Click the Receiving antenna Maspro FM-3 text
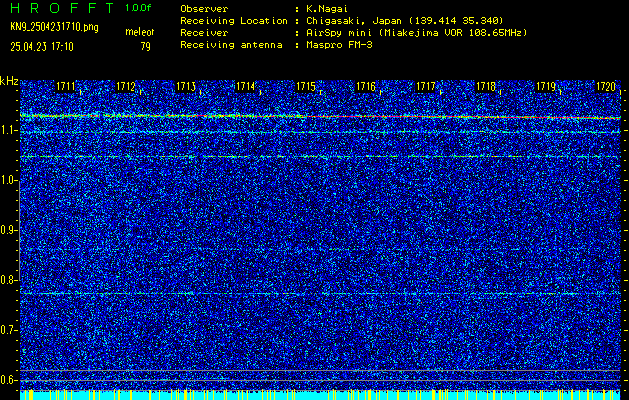Image resolution: width=629 pixels, height=400 pixels. 339,45
